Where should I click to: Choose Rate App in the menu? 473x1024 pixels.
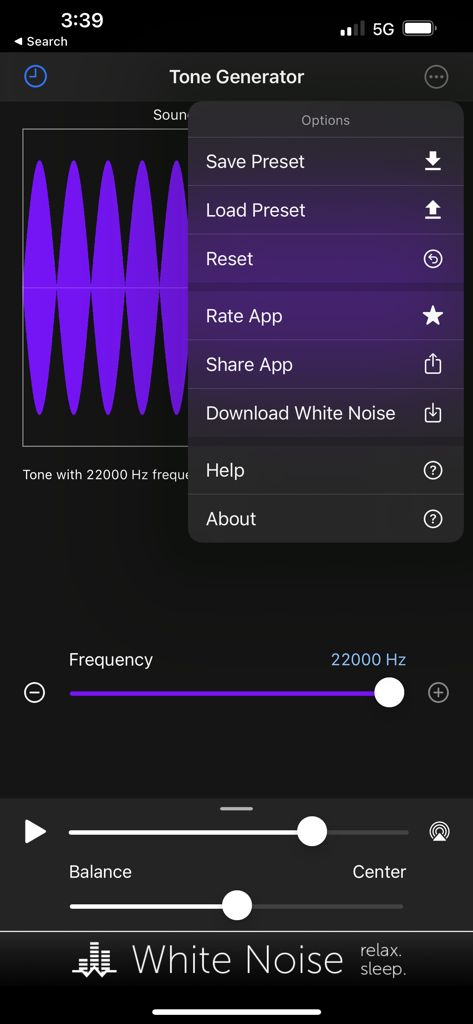[325, 316]
